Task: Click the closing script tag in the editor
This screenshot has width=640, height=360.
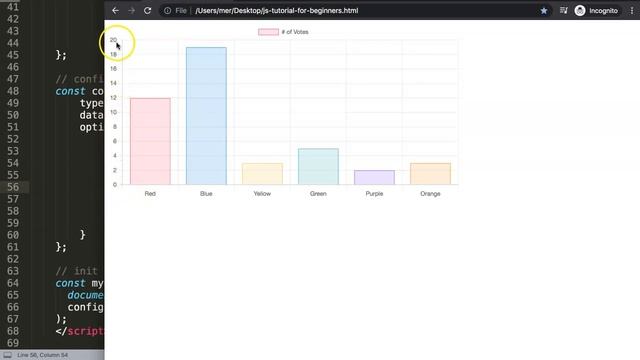Action: click(x=80, y=331)
